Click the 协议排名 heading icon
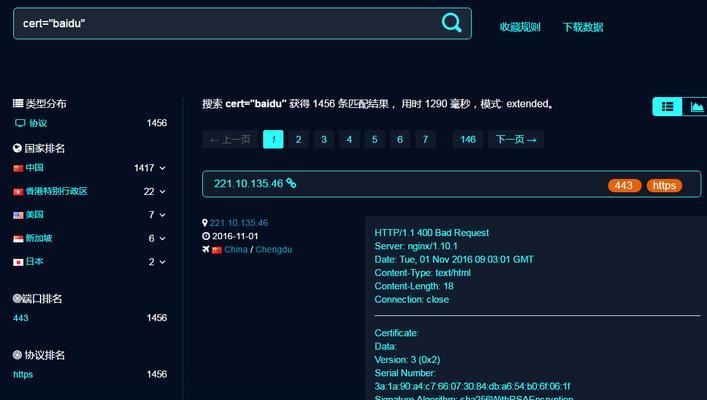707x400 pixels. point(17,355)
